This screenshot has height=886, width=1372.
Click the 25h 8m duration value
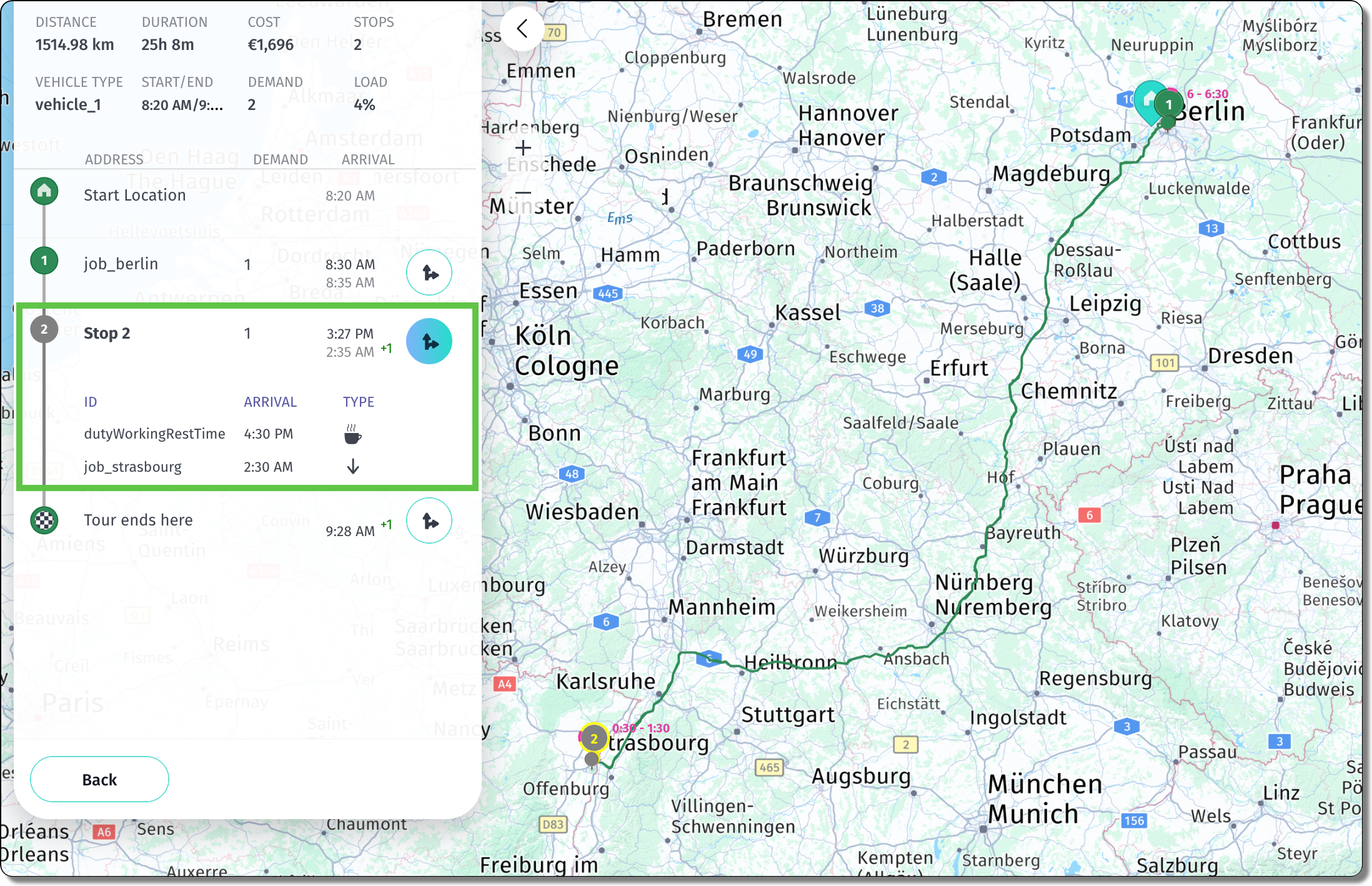click(x=167, y=44)
